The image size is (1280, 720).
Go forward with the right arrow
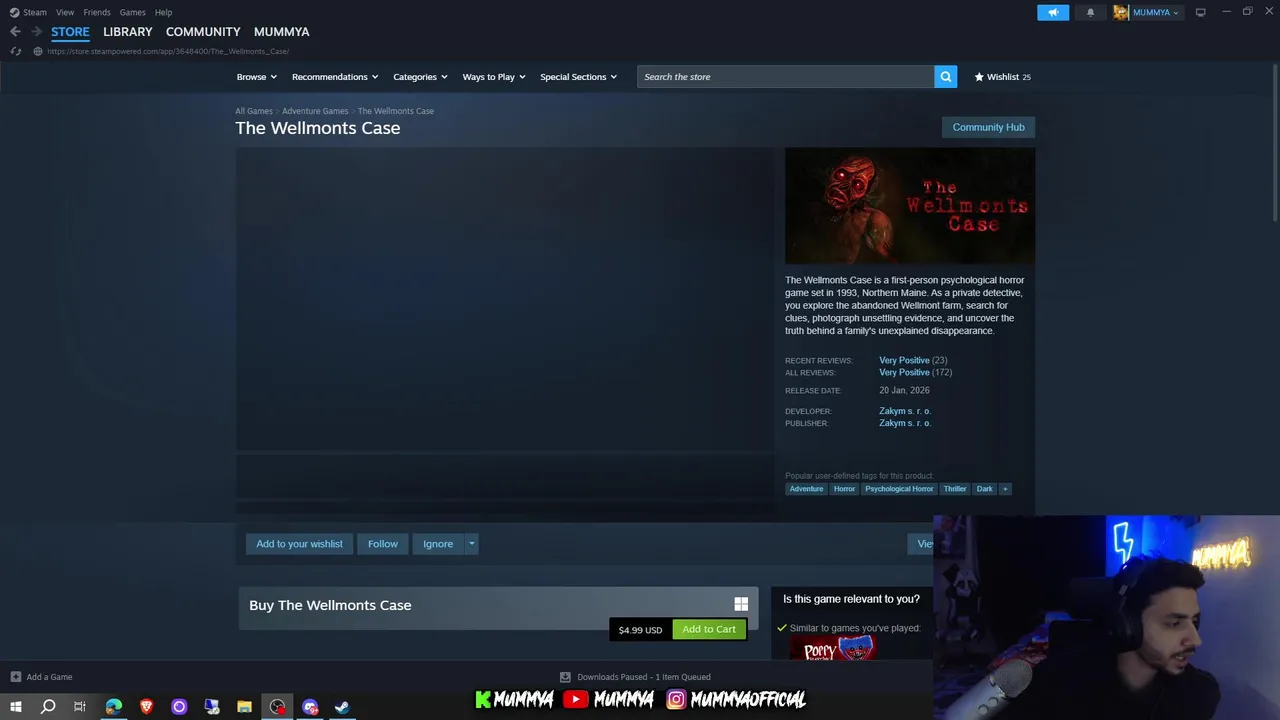(x=36, y=32)
